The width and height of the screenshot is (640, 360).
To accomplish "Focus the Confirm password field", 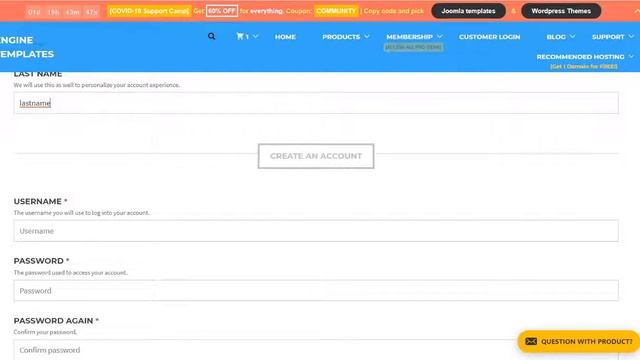I will (316, 350).
